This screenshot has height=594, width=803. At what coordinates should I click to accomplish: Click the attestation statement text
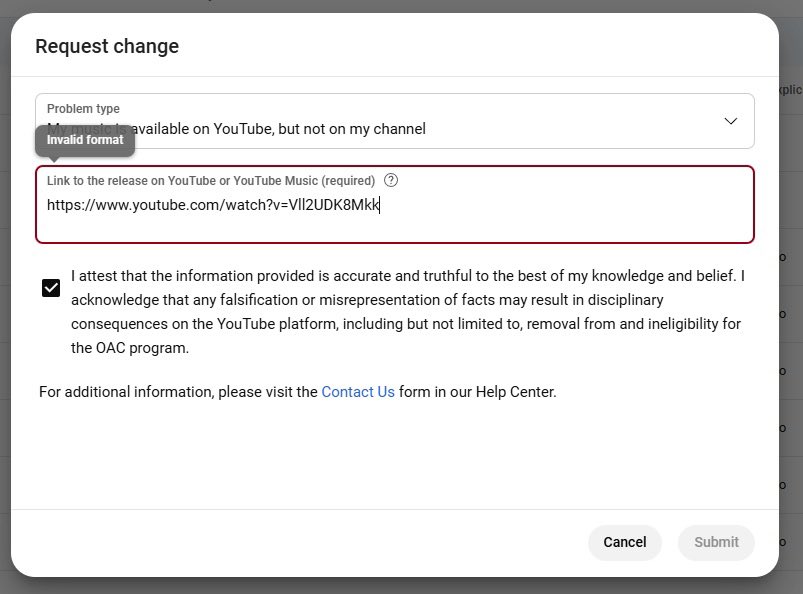(408, 312)
